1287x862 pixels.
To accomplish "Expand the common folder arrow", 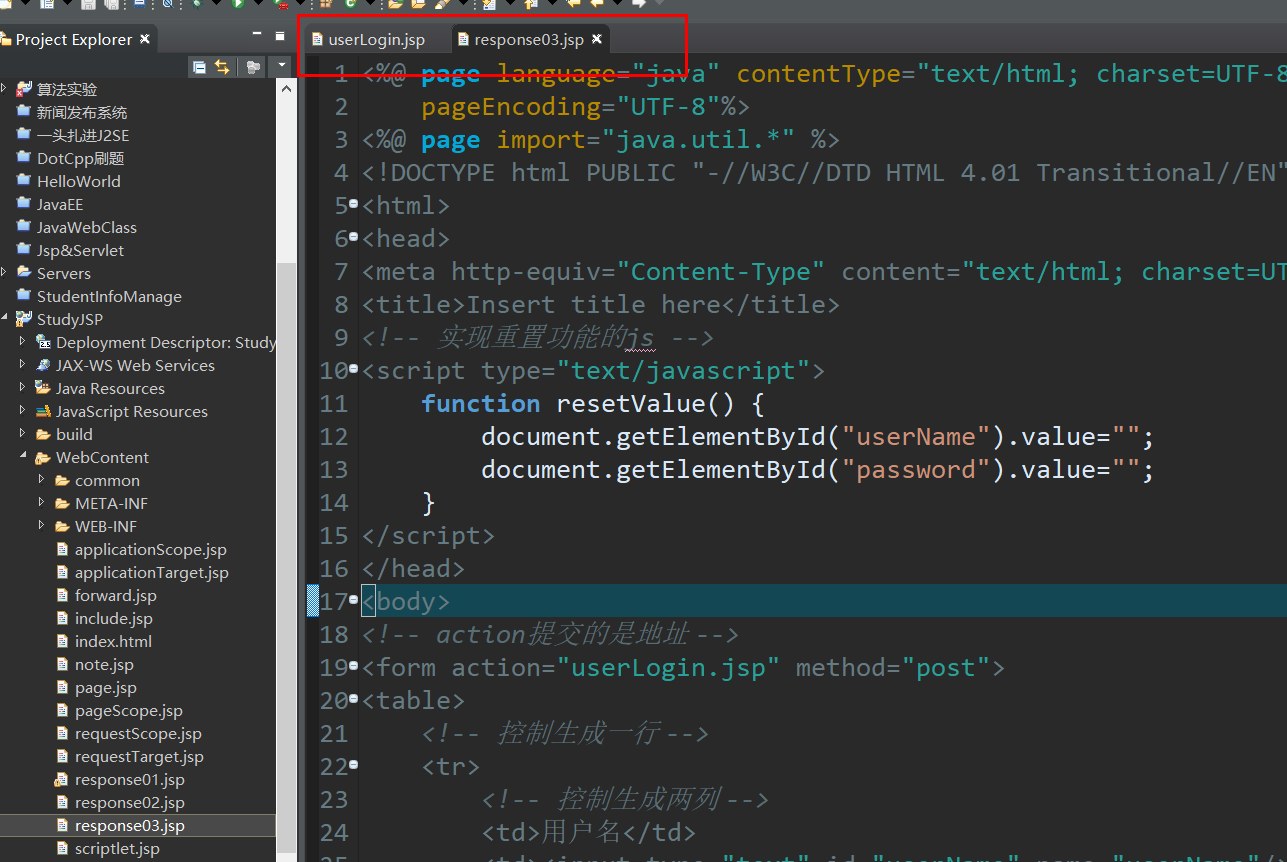I will point(42,480).
